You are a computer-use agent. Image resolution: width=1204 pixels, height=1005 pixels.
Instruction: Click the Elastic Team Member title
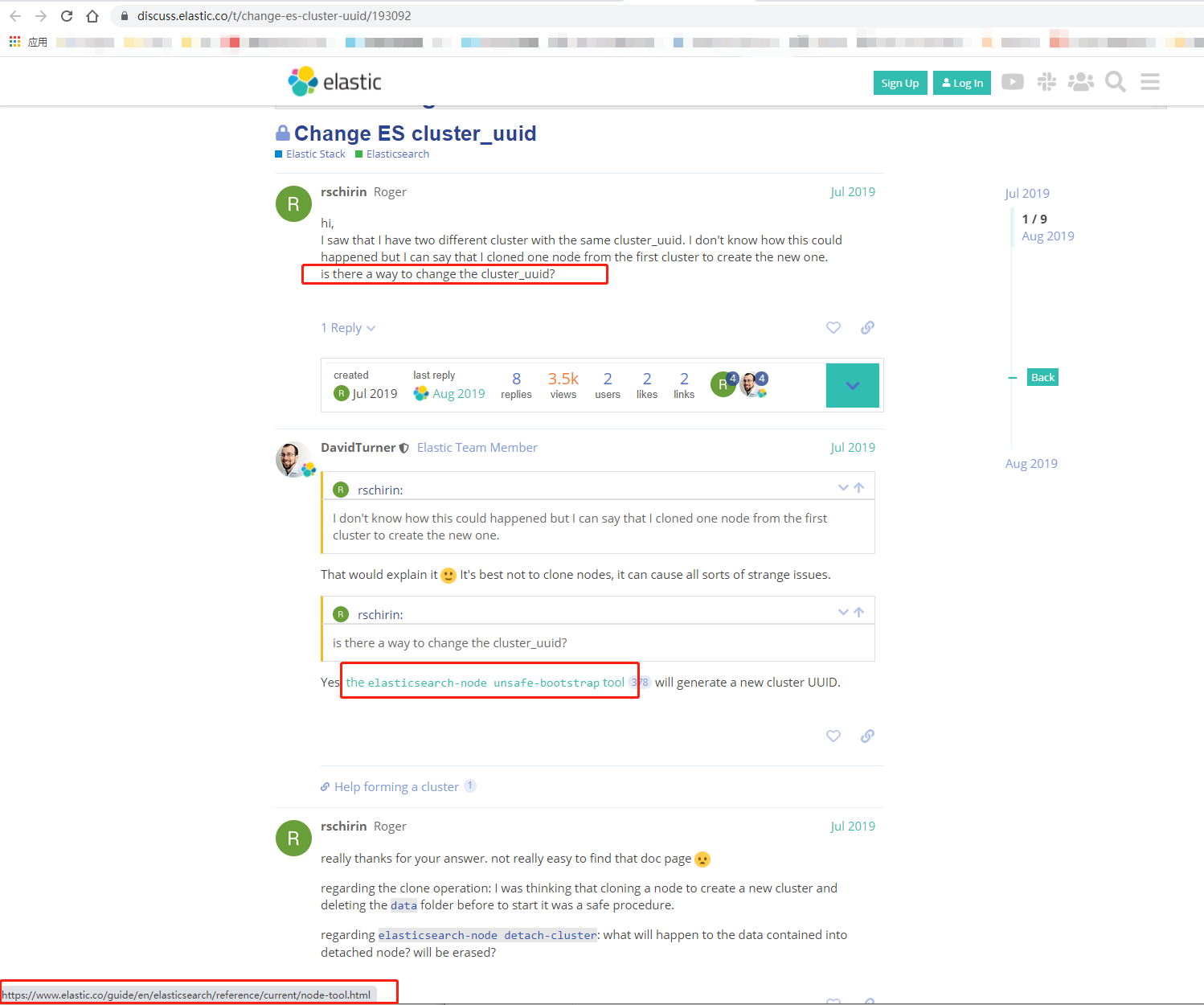pos(477,448)
